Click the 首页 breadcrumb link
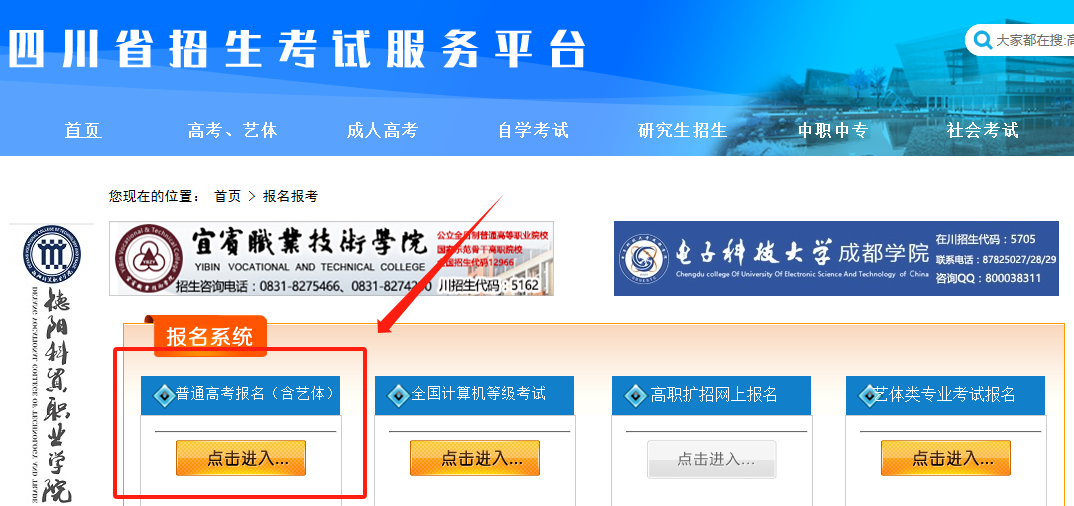Viewport: 1074px width, 506px height. coord(227,197)
